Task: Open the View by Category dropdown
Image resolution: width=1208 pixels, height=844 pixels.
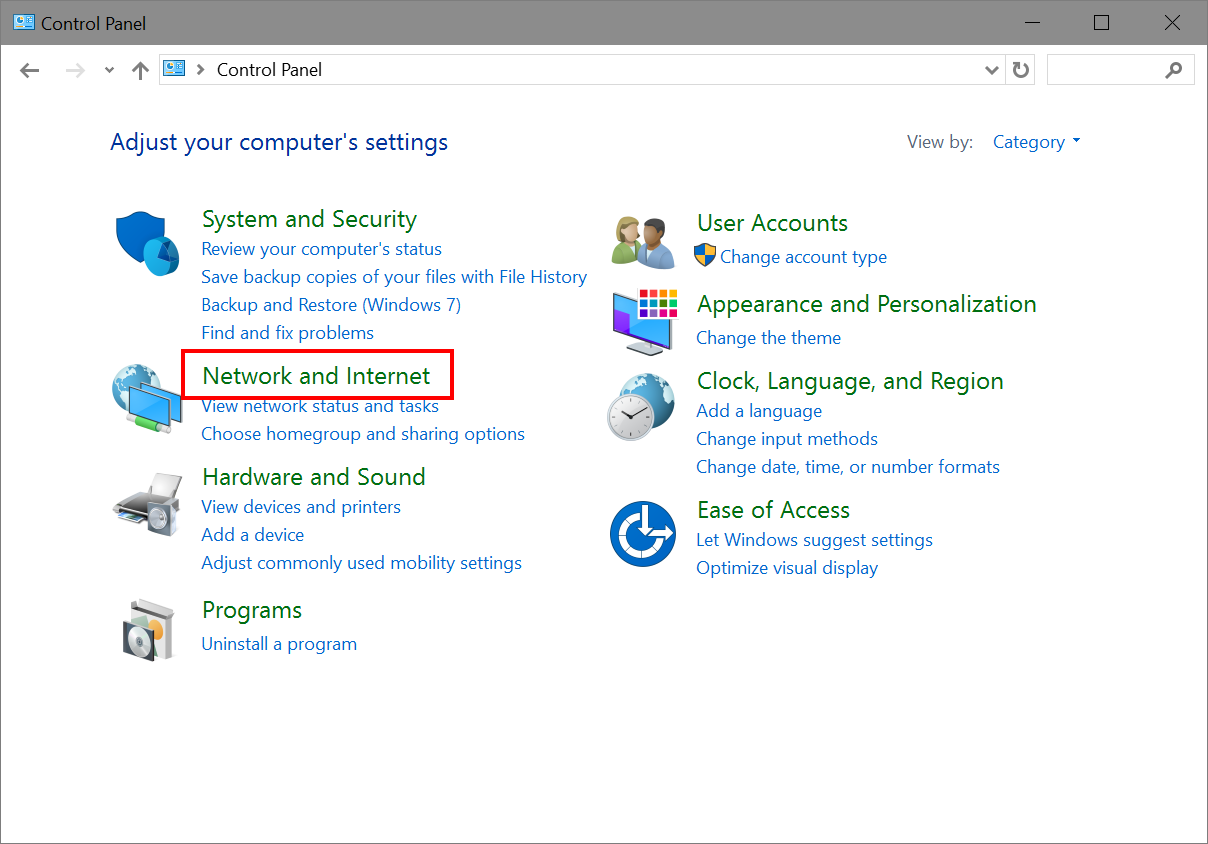Action: pyautogui.click(x=1036, y=142)
